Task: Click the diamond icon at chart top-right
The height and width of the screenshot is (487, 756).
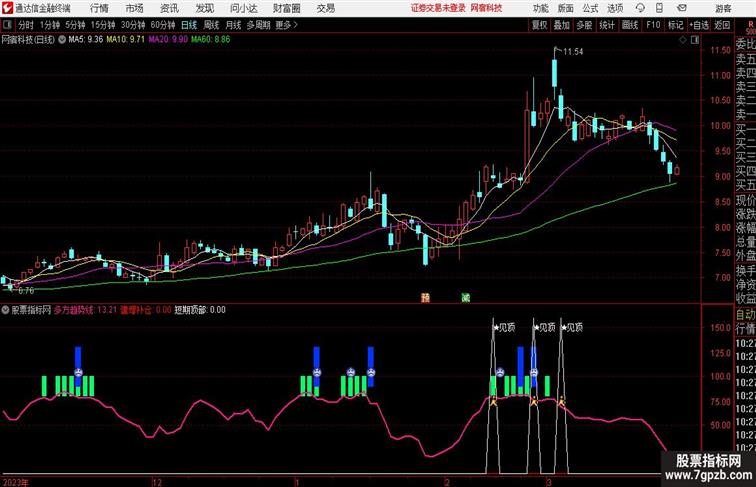Action: pyautogui.click(x=683, y=40)
